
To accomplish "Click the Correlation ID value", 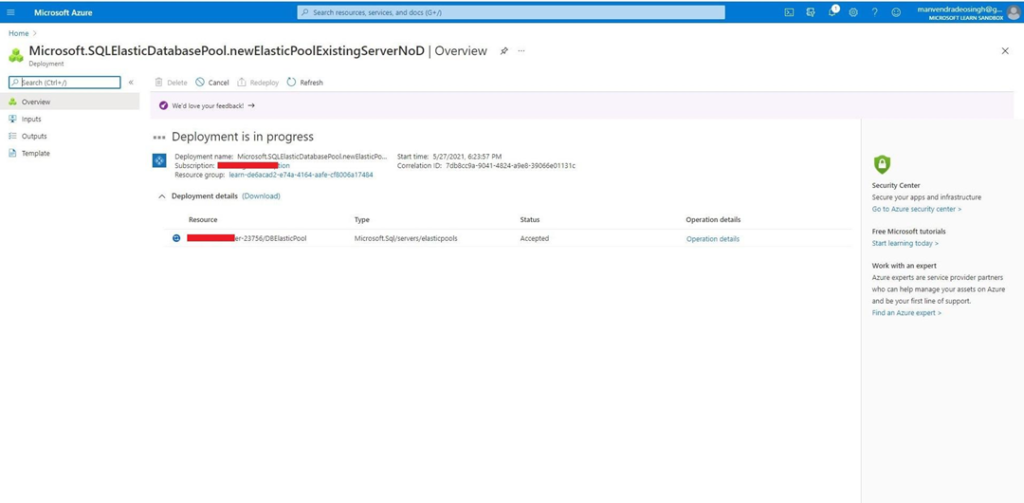I will (x=511, y=166).
